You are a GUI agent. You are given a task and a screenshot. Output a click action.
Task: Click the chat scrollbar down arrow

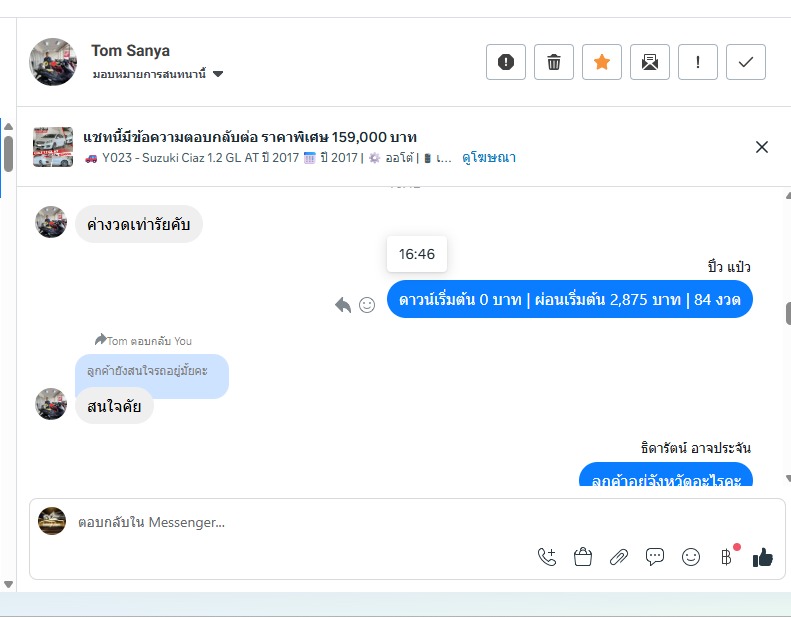coord(787,478)
